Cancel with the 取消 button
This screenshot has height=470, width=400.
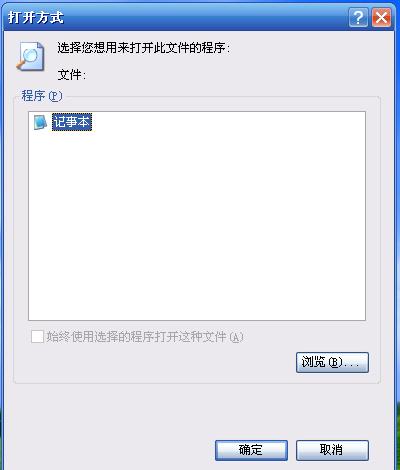point(332,450)
